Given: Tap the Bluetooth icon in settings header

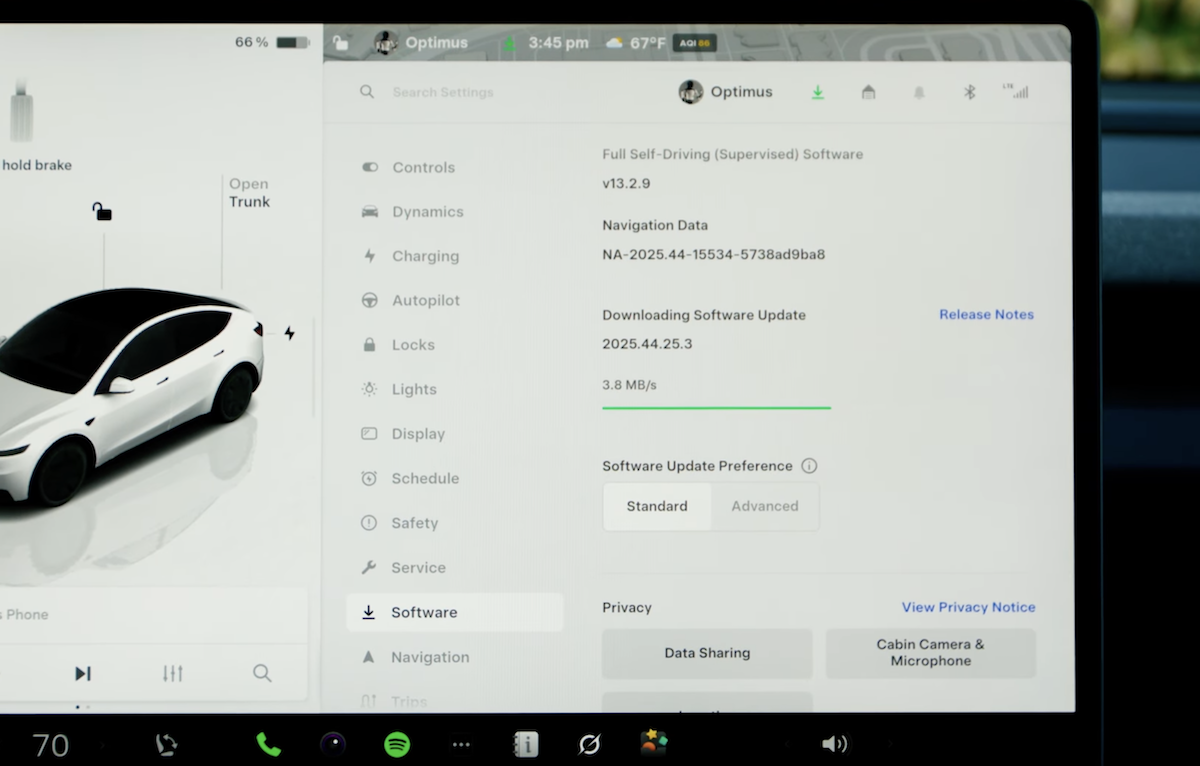Looking at the screenshot, I should 968,92.
